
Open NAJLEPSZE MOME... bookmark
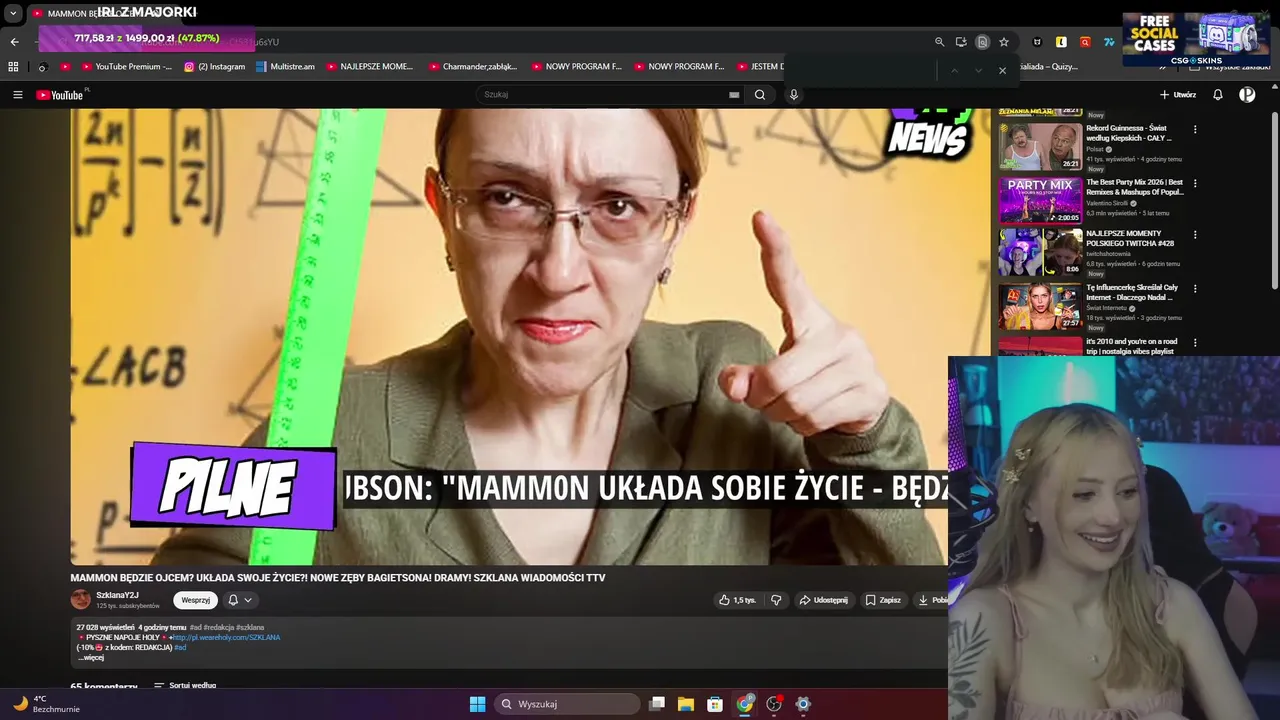pos(369,67)
